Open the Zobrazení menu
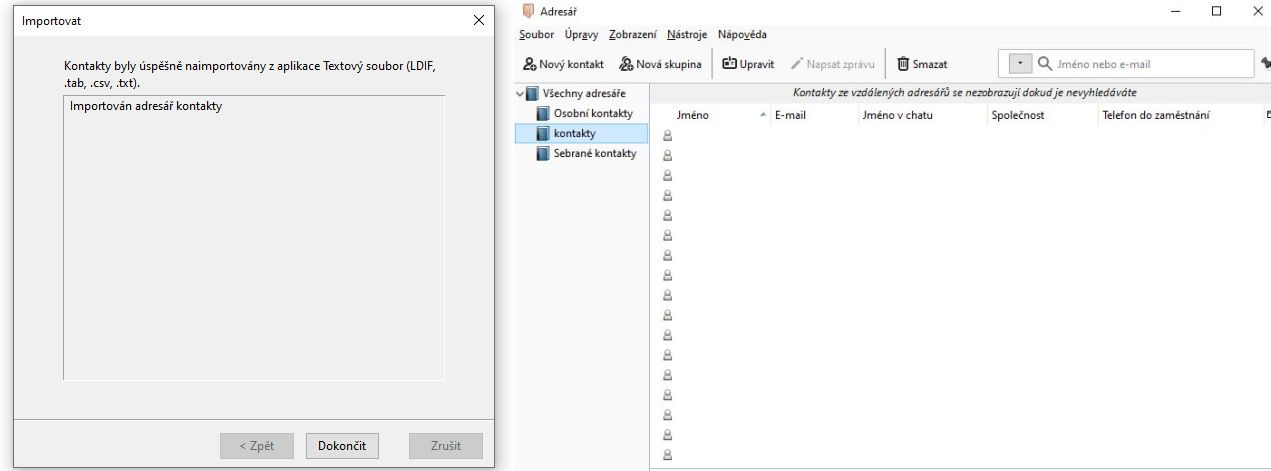Image resolution: width=1271 pixels, height=471 pixels. [632, 35]
